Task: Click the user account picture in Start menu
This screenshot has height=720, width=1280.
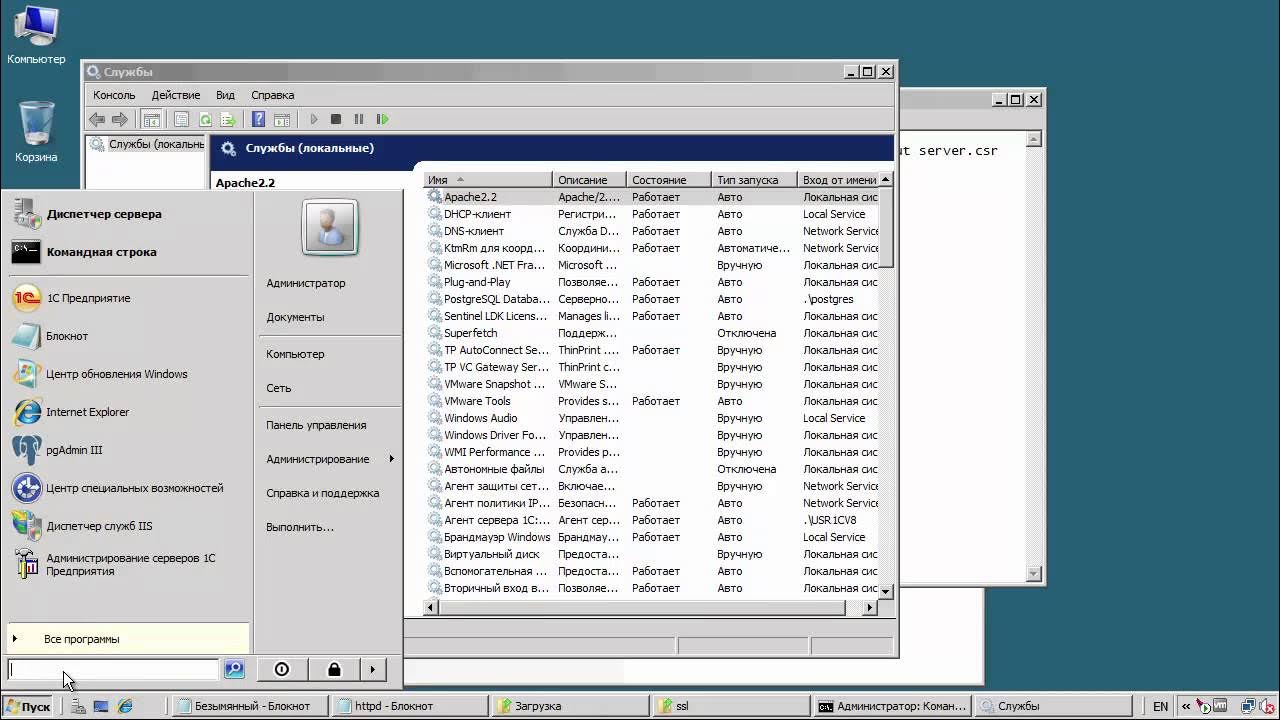Action: (329, 227)
